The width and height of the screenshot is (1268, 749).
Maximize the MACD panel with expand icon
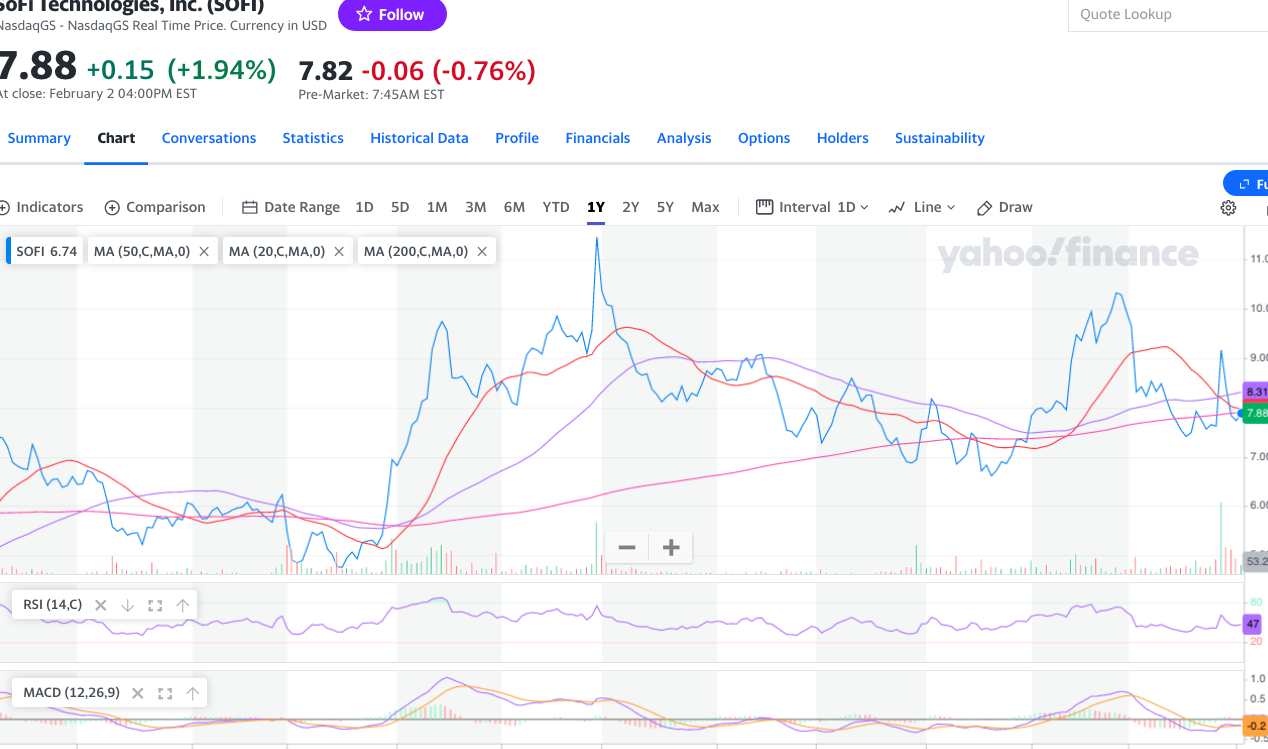165,693
